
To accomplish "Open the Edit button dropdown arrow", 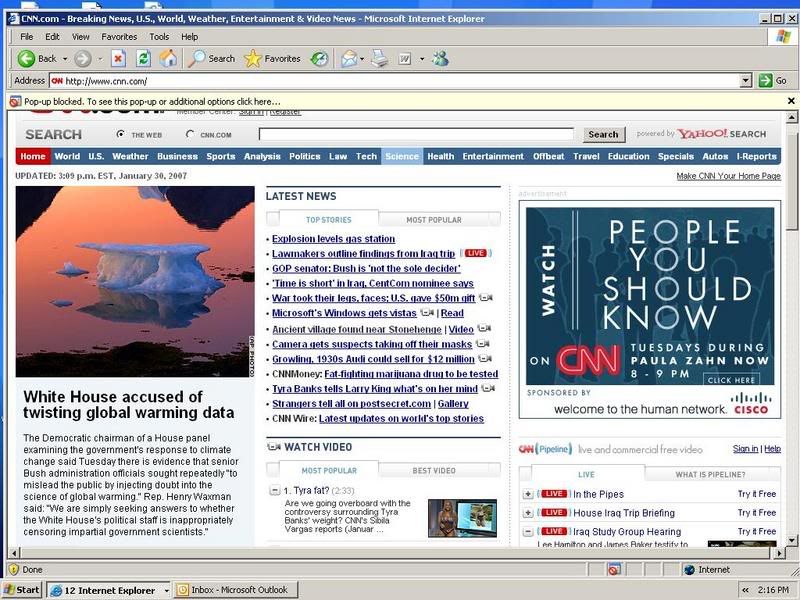I will tap(421, 59).
